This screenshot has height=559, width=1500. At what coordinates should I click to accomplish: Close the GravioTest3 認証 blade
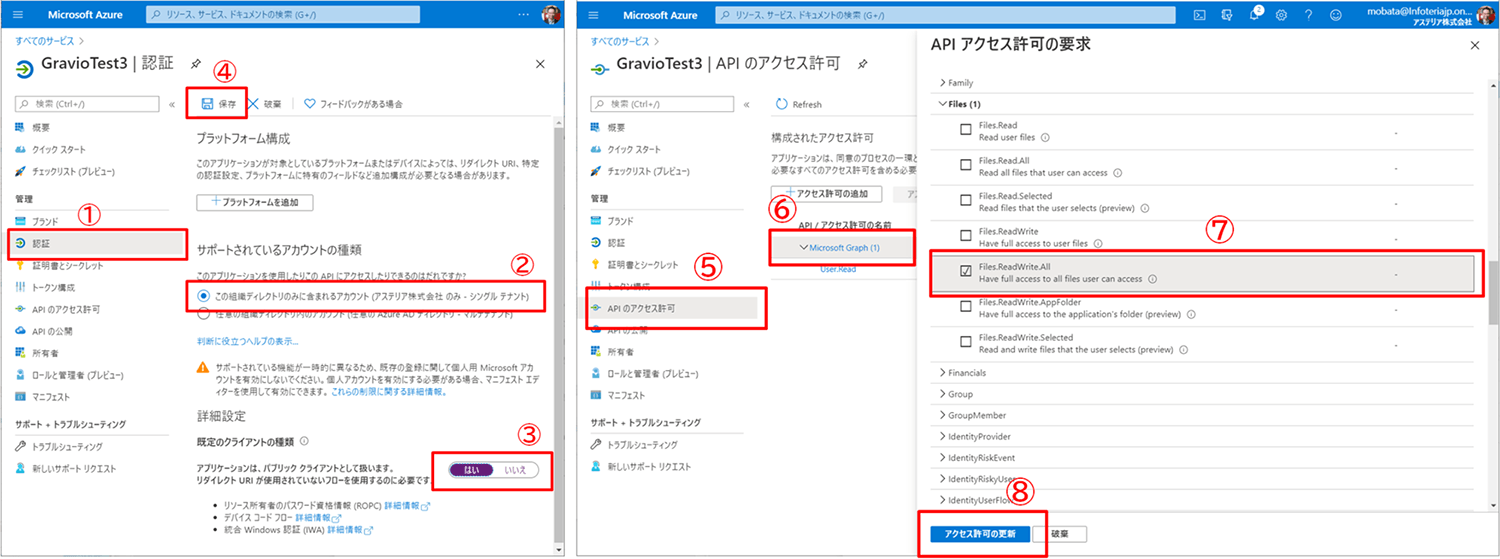(x=540, y=63)
